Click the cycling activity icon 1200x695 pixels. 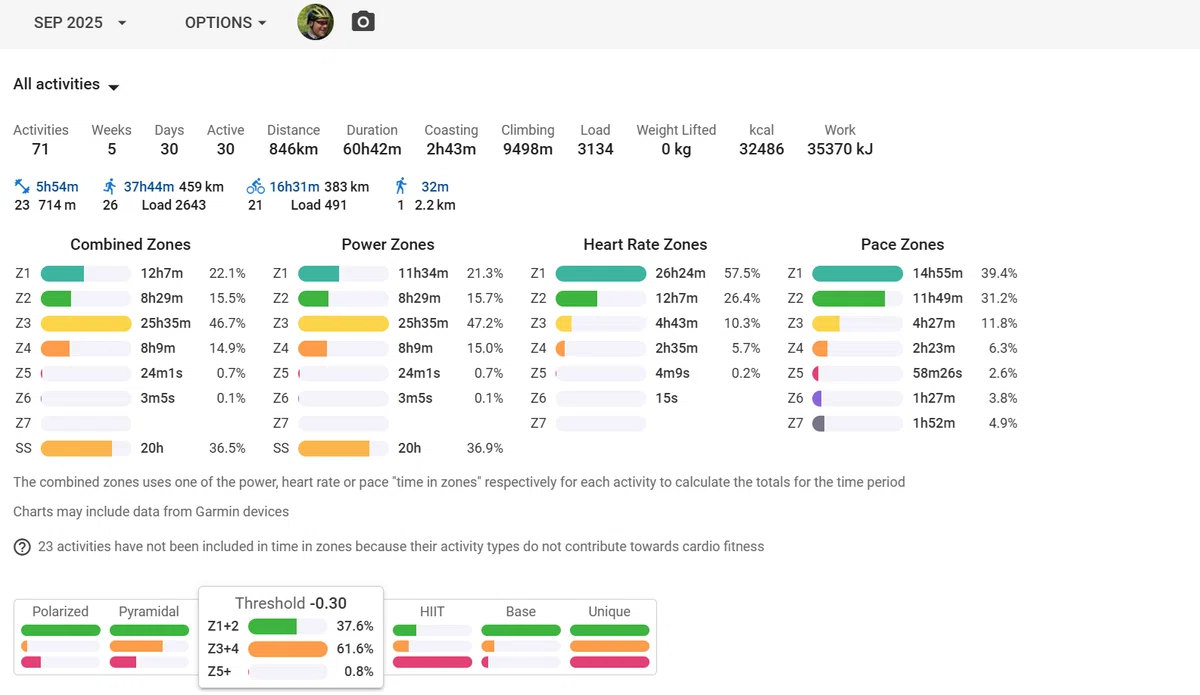[255, 186]
